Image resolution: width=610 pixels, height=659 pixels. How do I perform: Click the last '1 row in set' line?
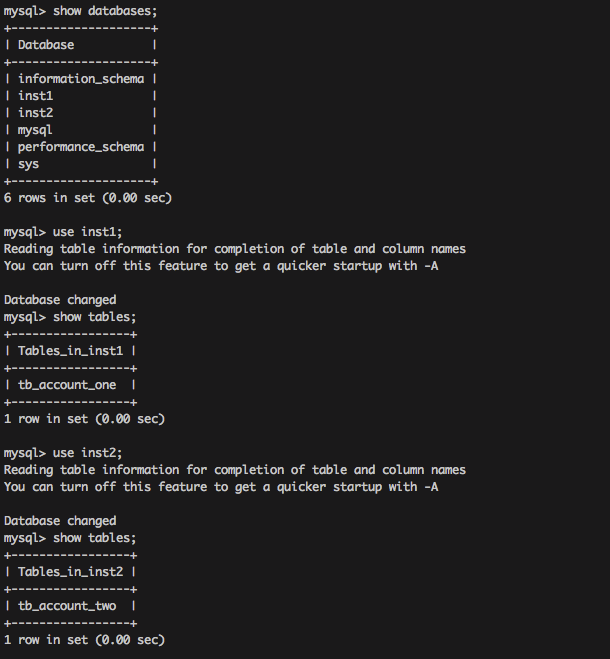(85, 640)
